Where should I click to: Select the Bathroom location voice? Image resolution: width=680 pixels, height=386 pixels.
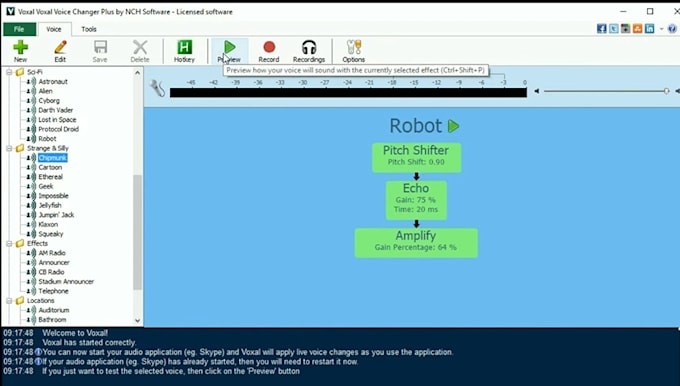pos(52,320)
